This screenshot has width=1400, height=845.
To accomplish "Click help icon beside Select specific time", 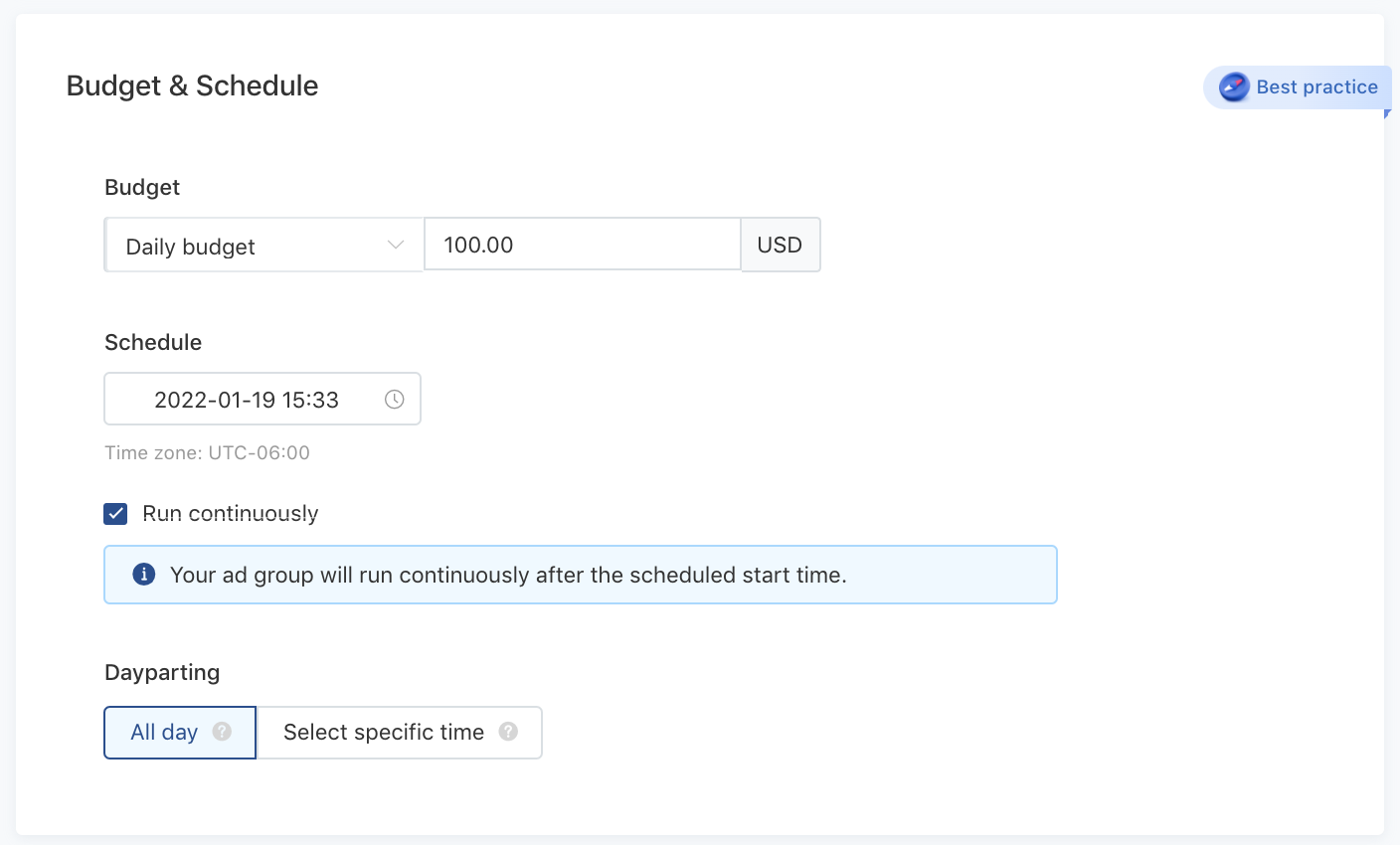I will pyautogui.click(x=508, y=732).
